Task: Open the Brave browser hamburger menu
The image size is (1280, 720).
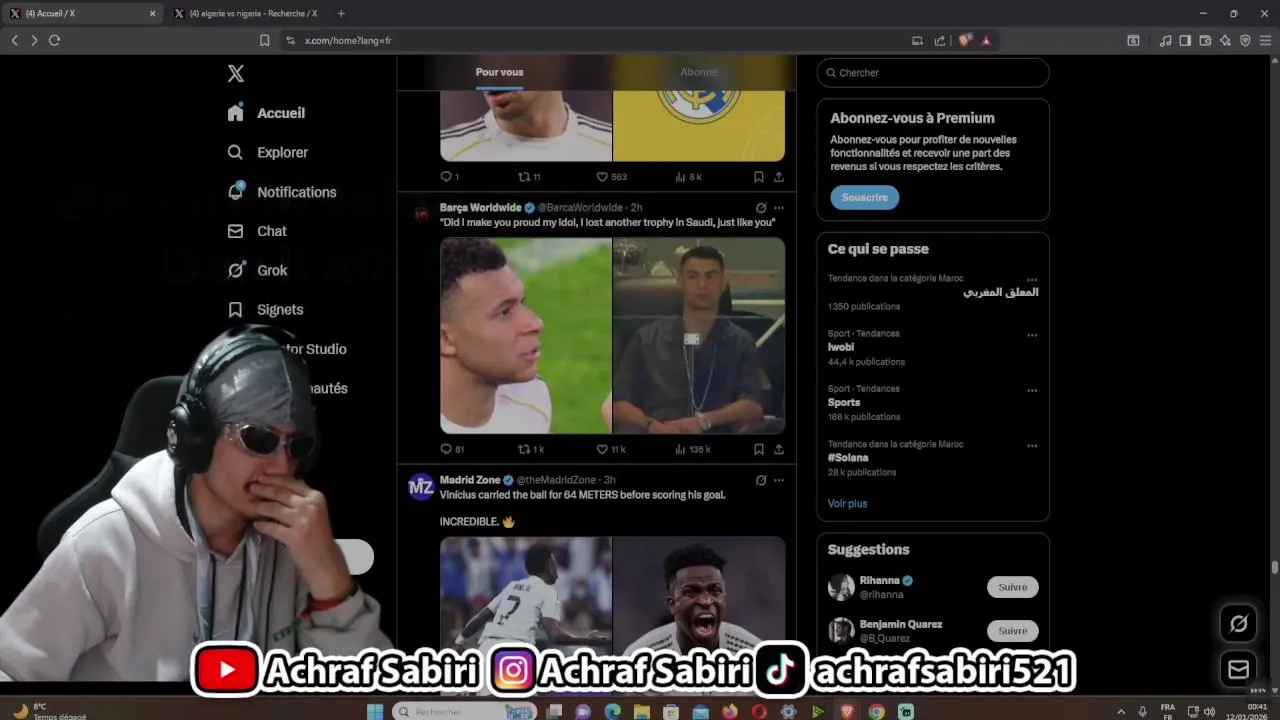Action: click(1265, 40)
